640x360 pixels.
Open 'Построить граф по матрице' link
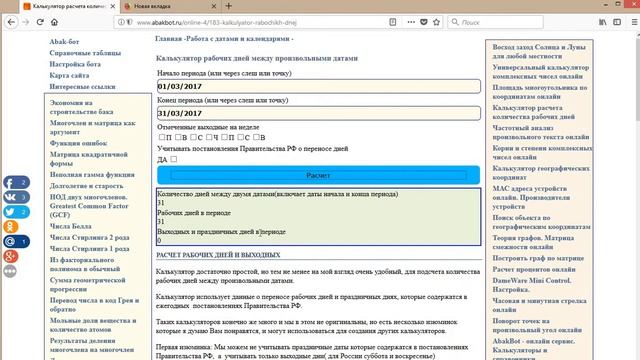coord(538,258)
